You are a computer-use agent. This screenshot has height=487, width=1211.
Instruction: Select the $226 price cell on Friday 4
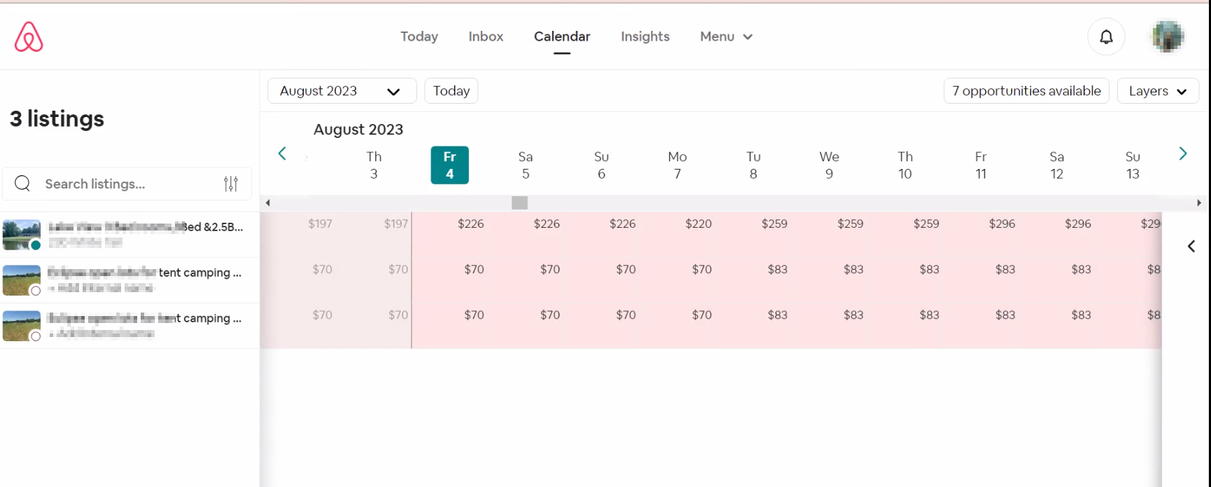click(470, 224)
